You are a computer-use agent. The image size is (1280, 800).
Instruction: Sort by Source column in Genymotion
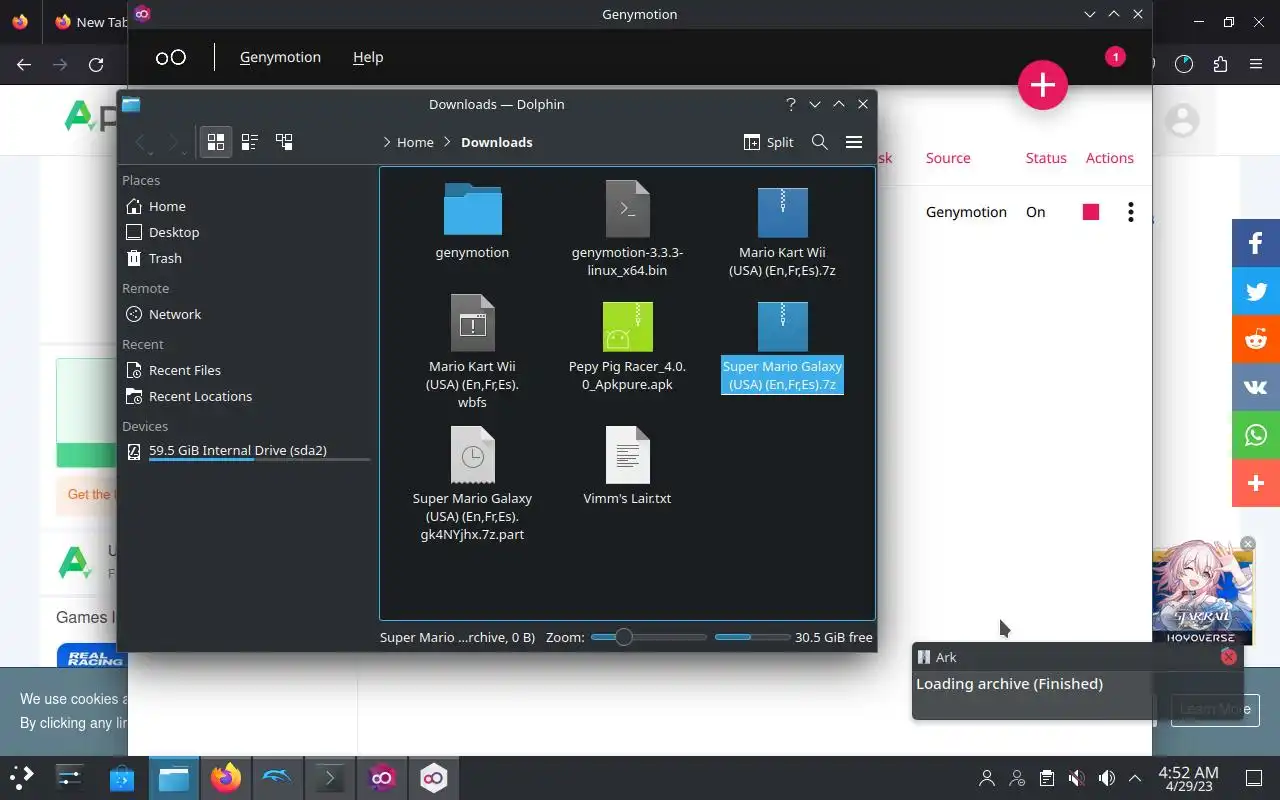tap(948, 158)
